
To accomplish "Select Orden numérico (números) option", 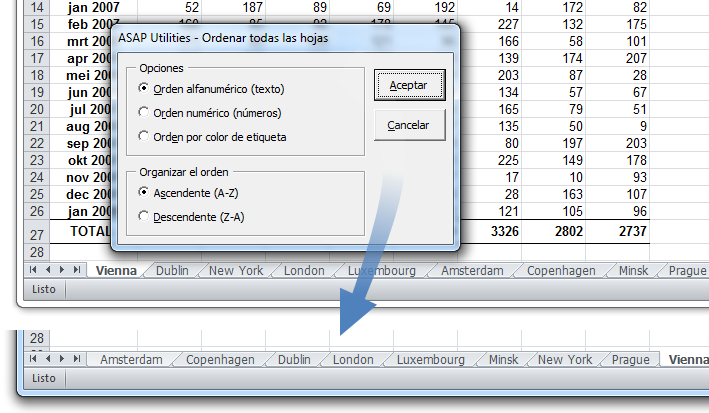I will [x=209, y=113].
